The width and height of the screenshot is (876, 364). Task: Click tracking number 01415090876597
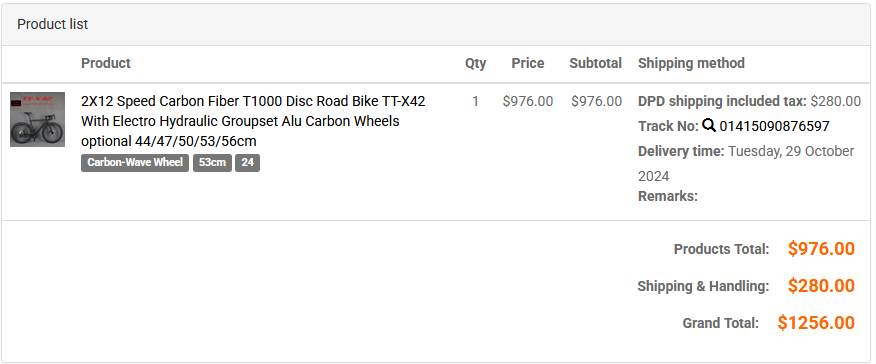[x=774, y=126]
